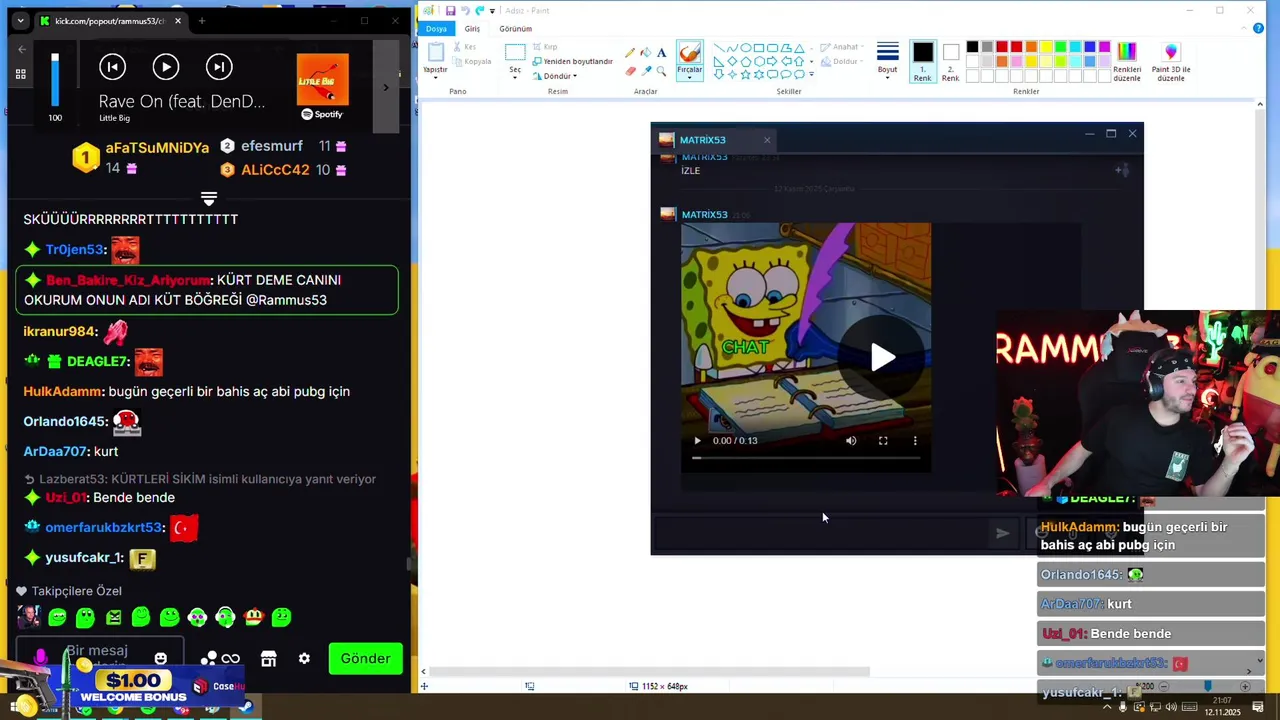The image size is (1280, 720).
Task: Click the Gönder send button
Action: 365,658
